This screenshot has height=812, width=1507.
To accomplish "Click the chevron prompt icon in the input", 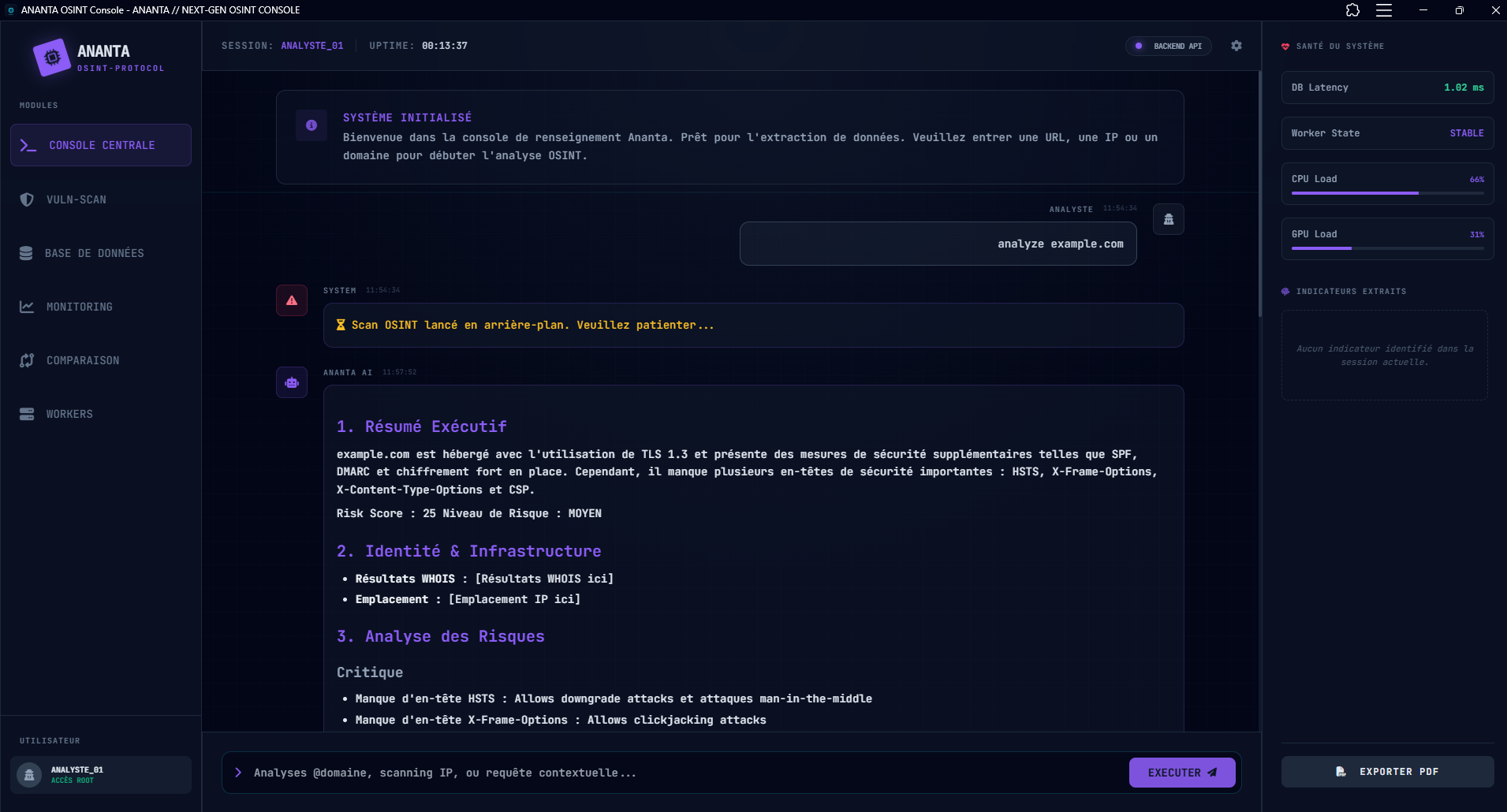I will tap(238, 773).
